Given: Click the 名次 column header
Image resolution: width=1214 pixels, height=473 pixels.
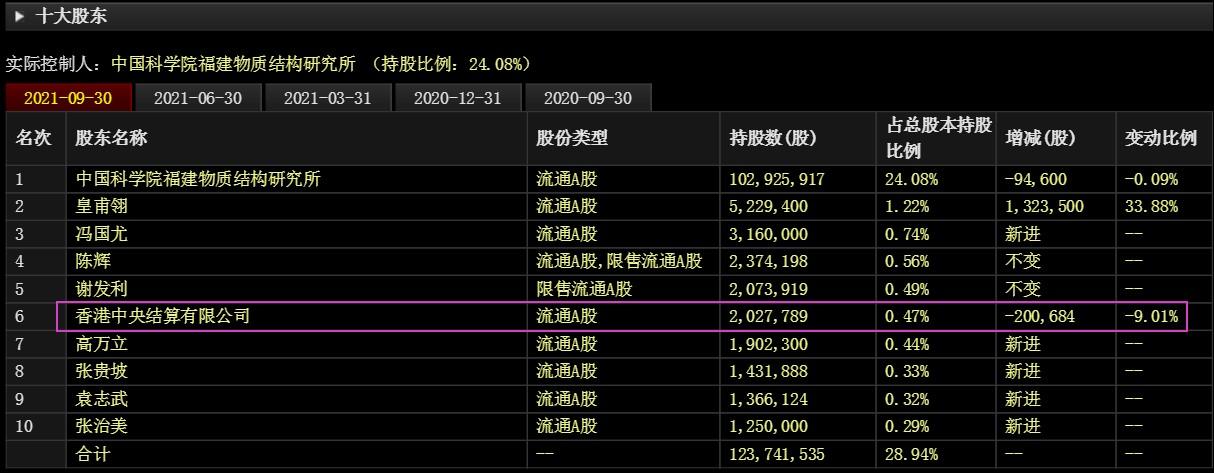Looking at the screenshot, I should coord(33,139).
